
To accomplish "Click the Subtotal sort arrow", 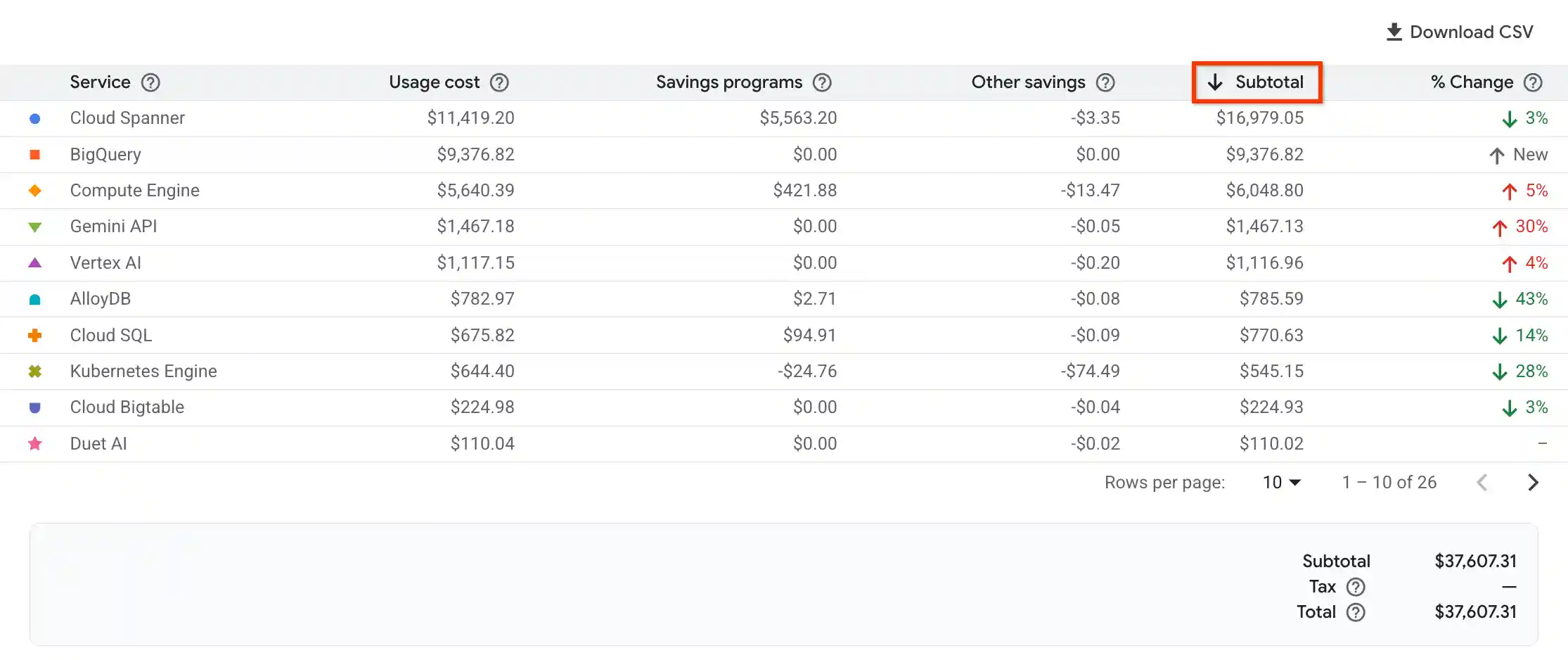I will tap(1214, 82).
